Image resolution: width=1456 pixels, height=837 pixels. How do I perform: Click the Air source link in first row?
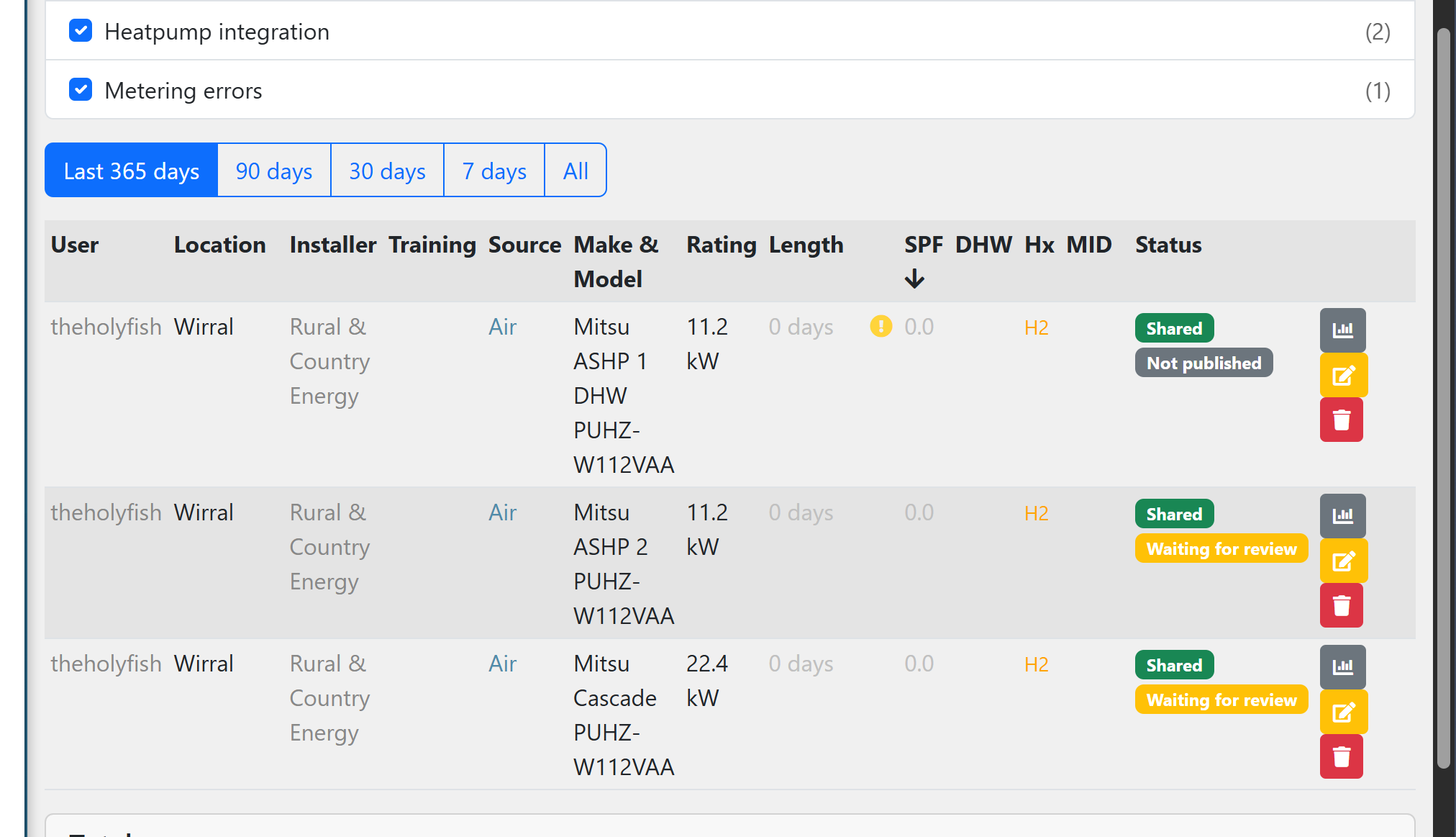[502, 327]
